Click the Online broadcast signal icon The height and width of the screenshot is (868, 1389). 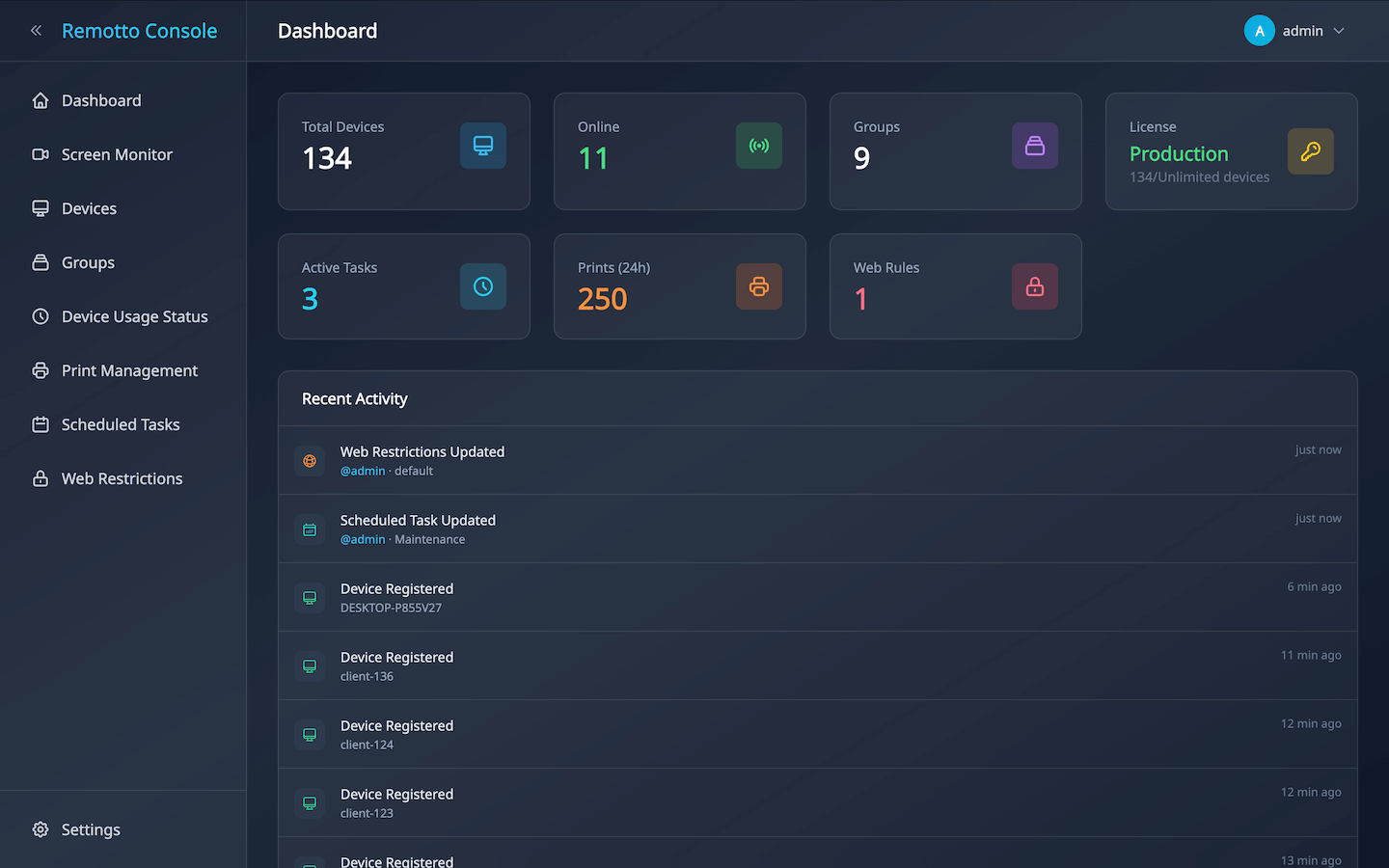coord(759,146)
